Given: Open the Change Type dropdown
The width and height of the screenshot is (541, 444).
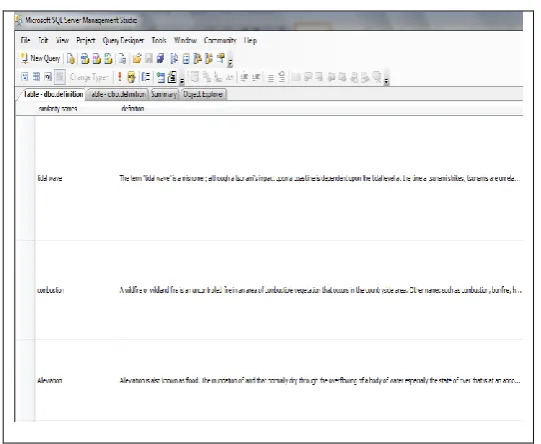Looking at the screenshot, I should [89, 77].
